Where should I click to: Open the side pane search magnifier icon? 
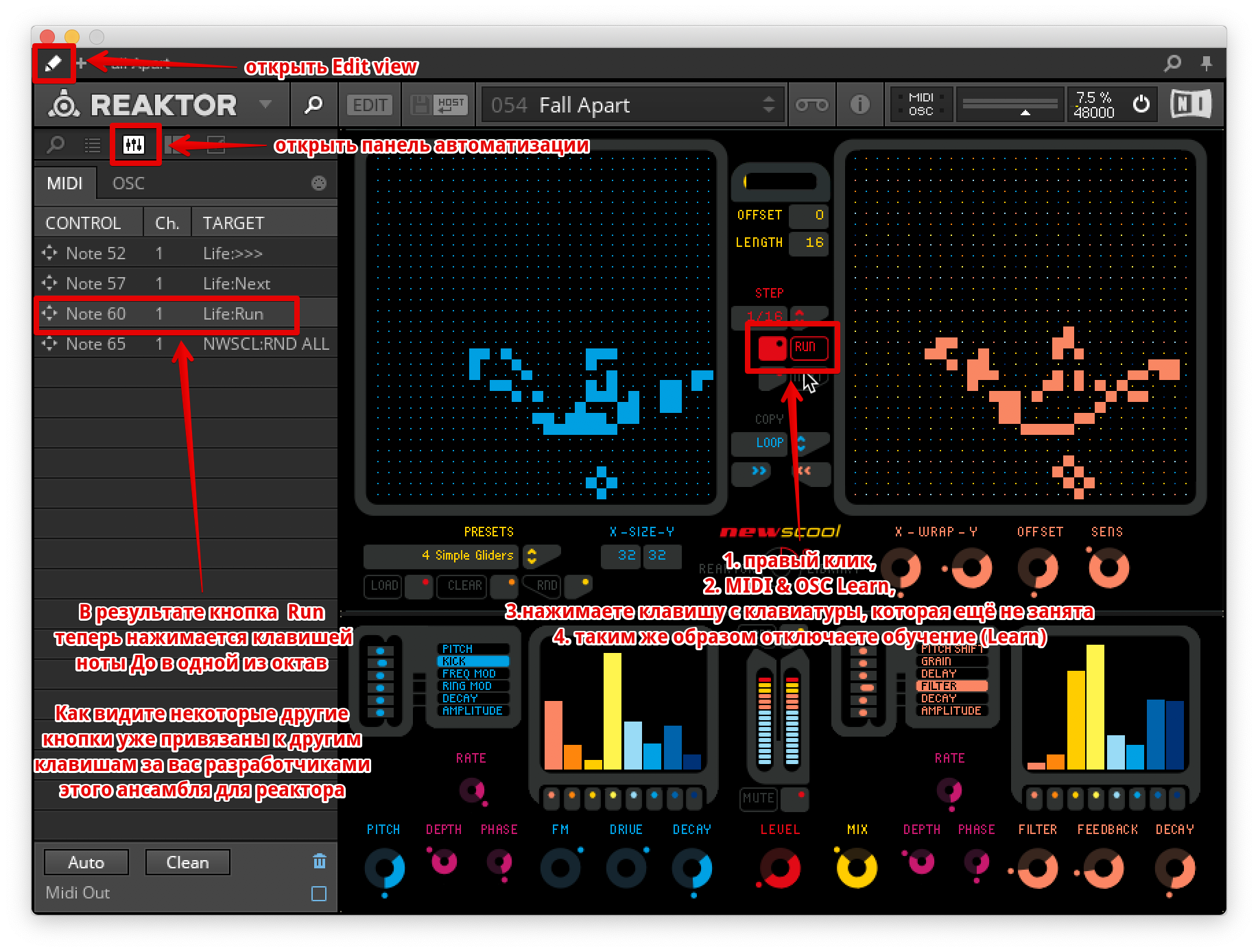coord(55,145)
